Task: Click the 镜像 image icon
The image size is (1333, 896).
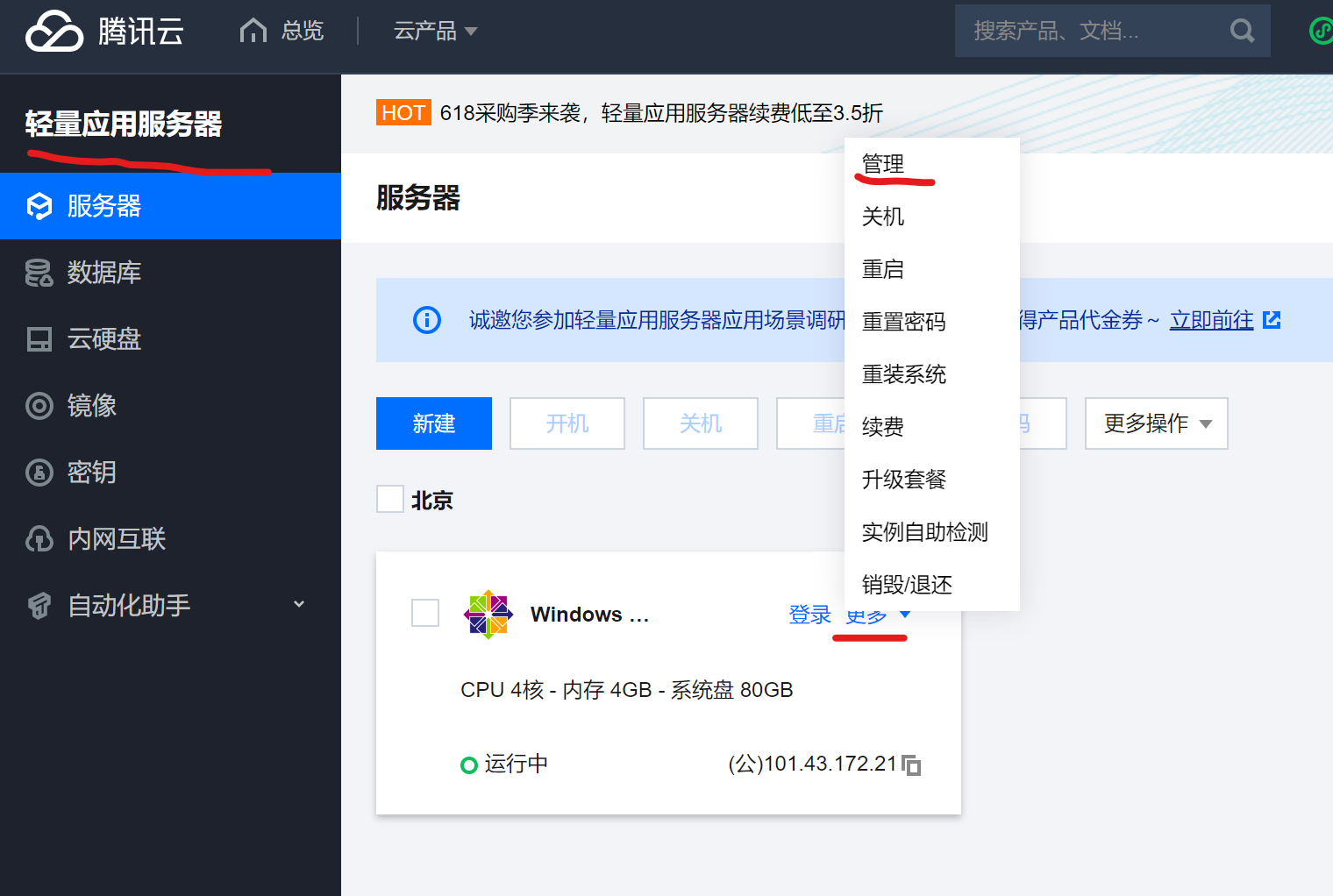Action: tap(39, 406)
